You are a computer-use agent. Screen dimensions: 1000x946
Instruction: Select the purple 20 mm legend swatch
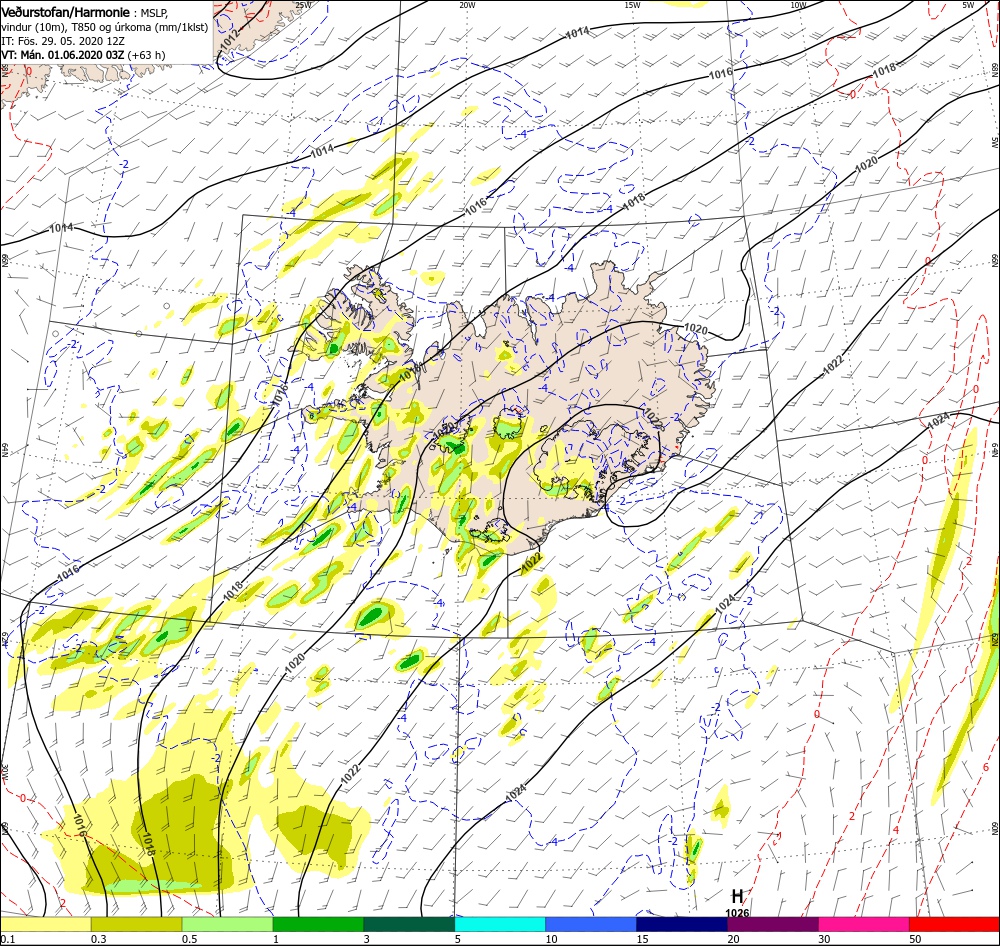pos(772,924)
